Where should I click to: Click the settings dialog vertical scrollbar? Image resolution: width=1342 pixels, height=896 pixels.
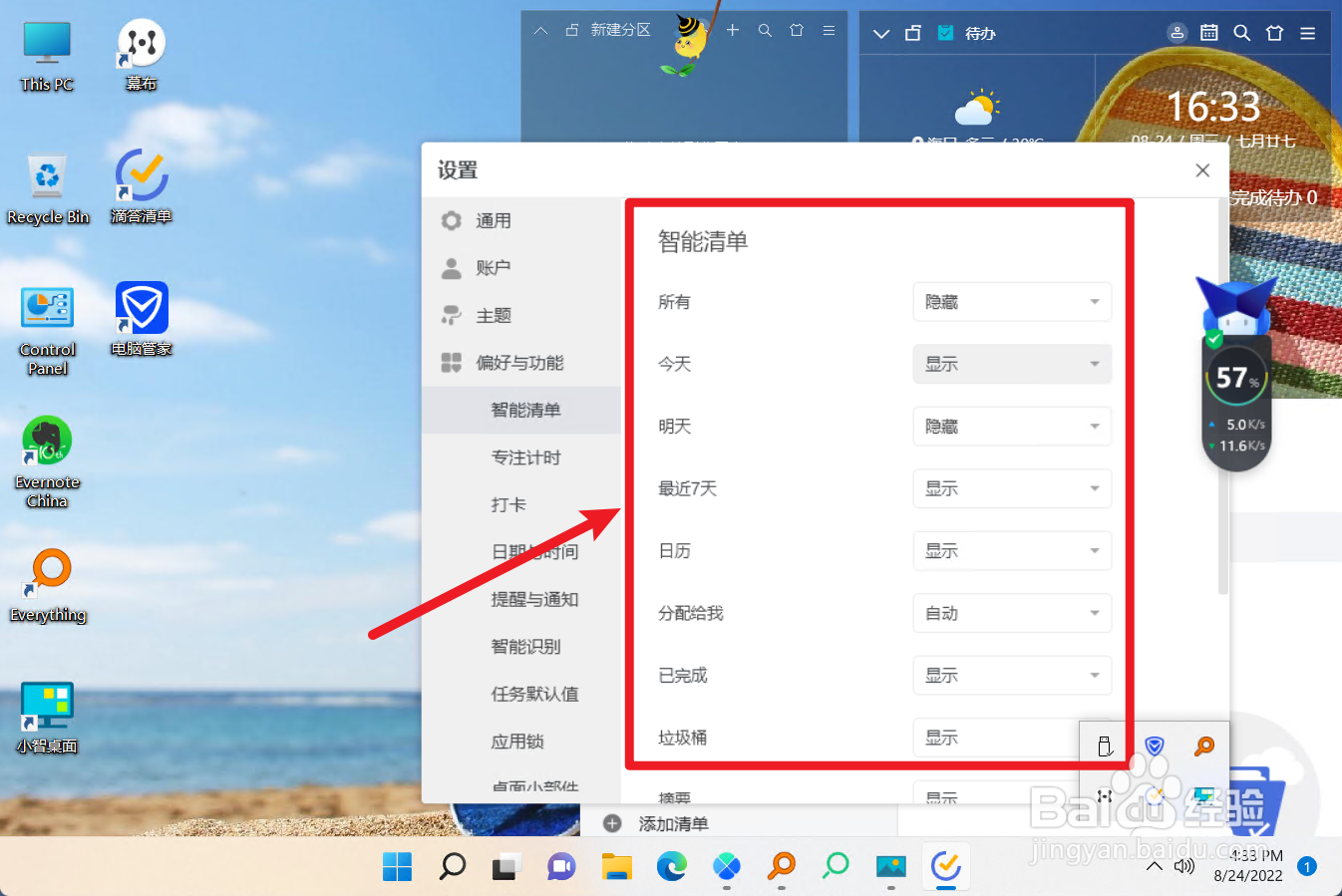pos(1223,397)
